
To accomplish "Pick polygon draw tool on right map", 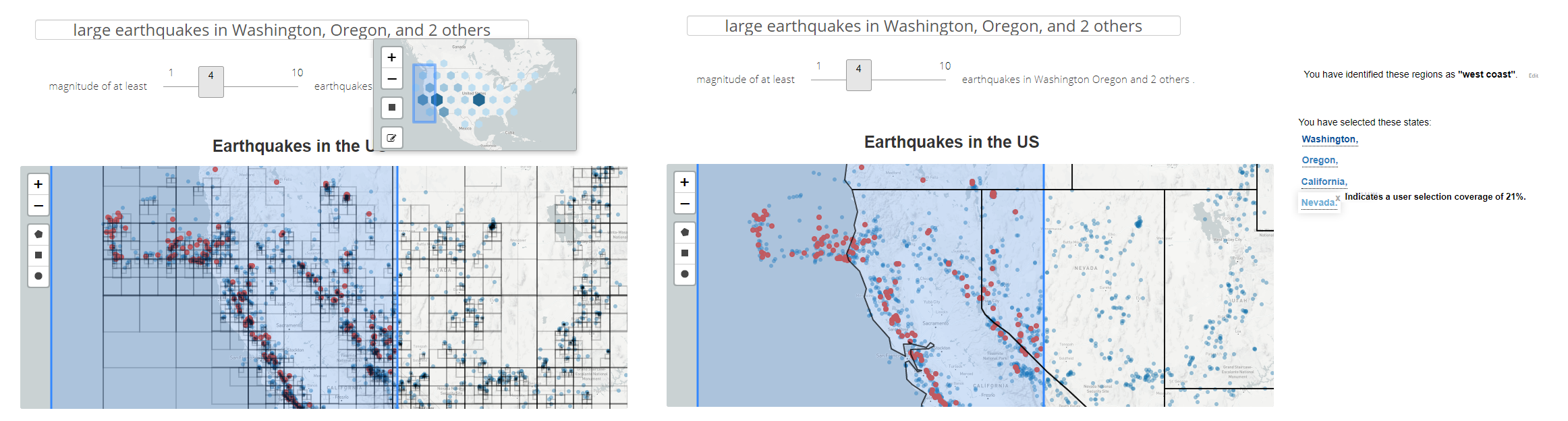I will coord(685,232).
